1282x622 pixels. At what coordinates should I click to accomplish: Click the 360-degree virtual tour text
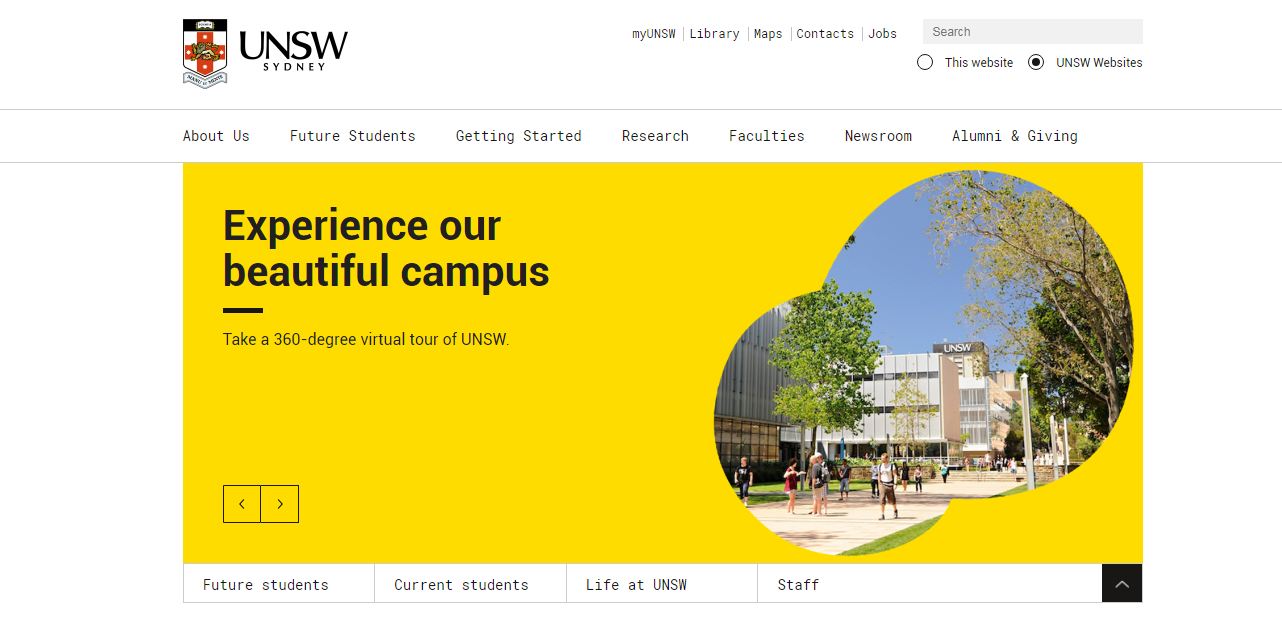(x=366, y=339)
